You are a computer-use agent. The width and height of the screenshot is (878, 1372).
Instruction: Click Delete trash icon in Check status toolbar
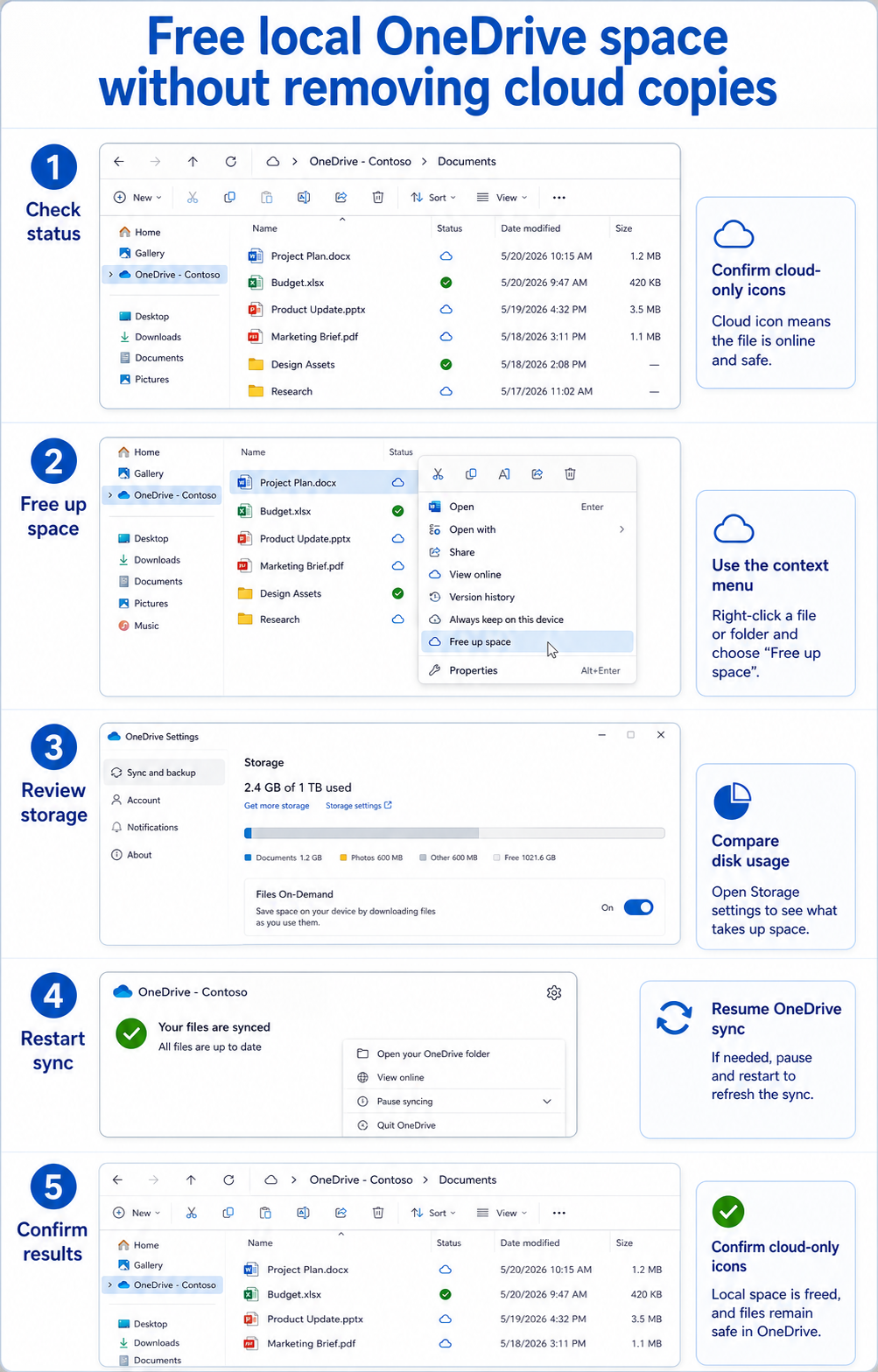pos(378,198)
